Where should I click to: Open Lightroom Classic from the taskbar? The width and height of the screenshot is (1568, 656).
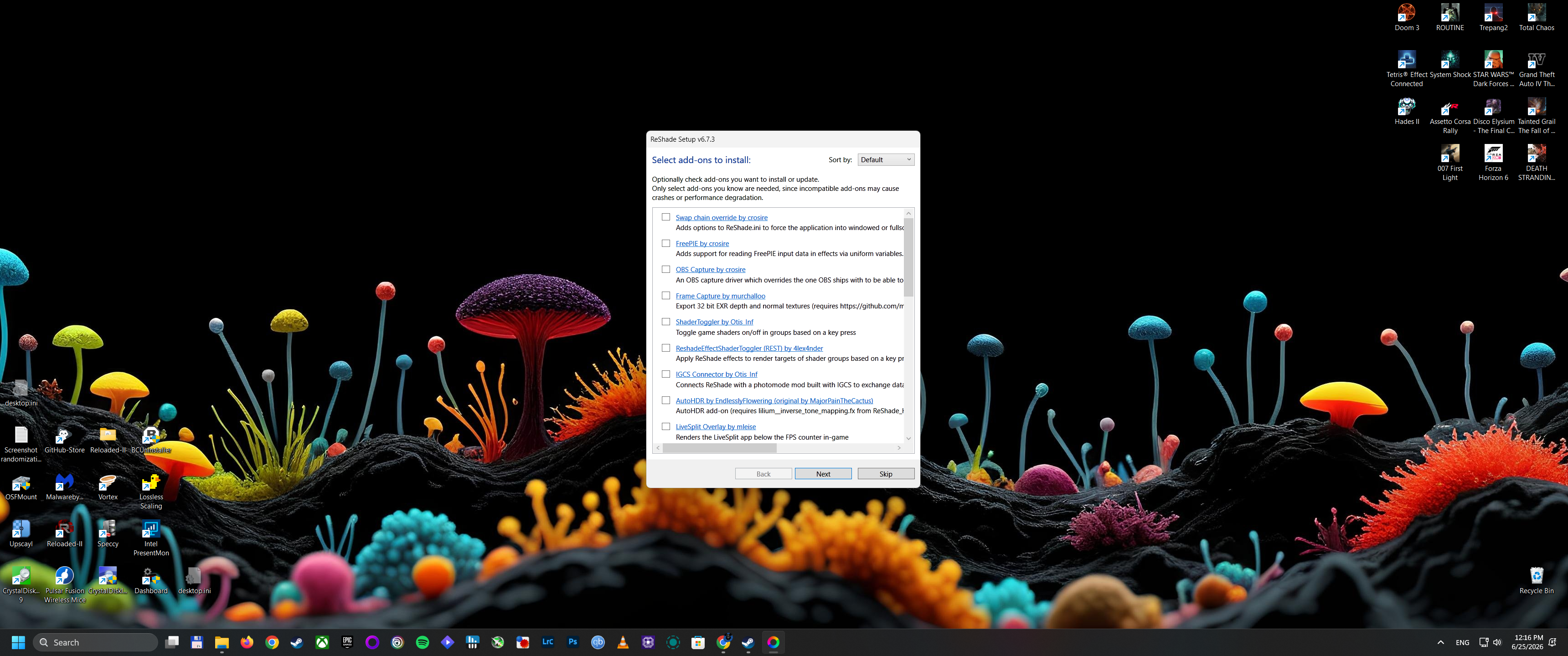548,642
